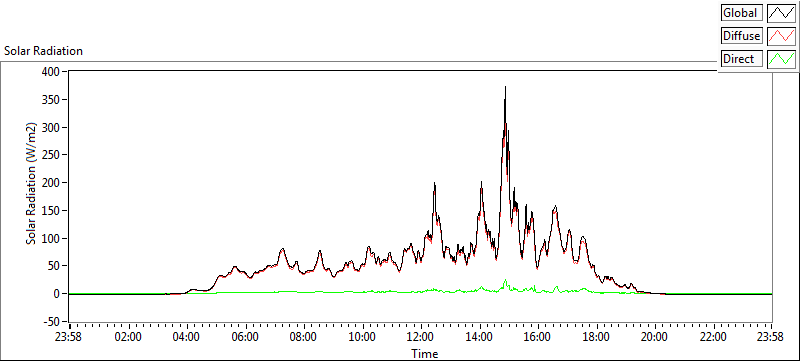
Task: Click the -50 y-axis minimum value
Action: pos(51,321)
